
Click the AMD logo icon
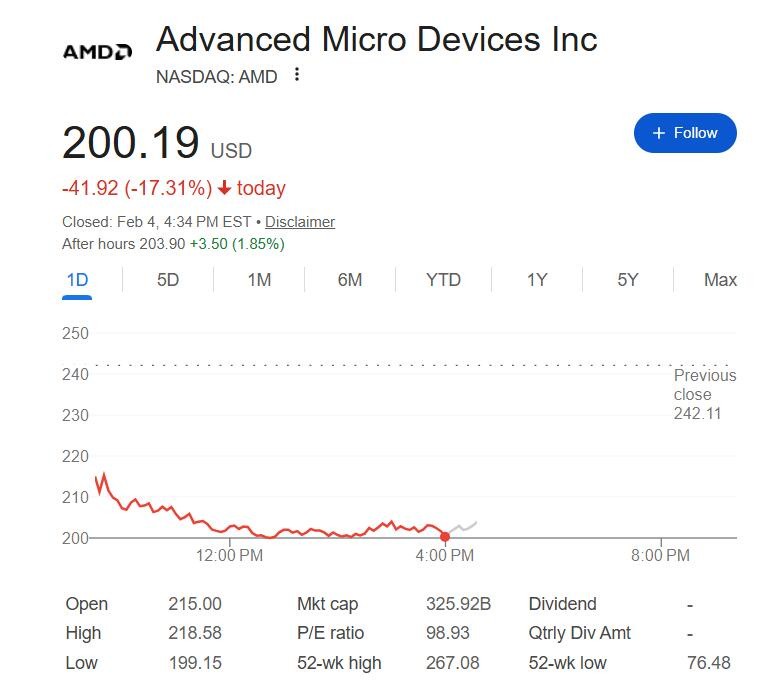[x=97, y=51]
